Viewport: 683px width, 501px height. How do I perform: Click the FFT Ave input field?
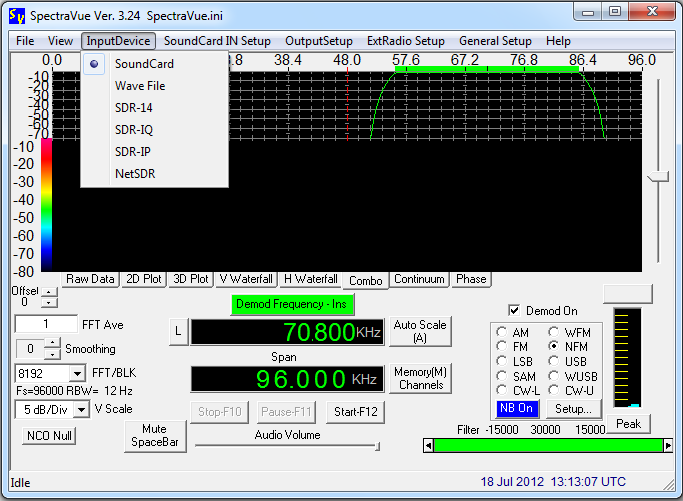tap(46, 324)
